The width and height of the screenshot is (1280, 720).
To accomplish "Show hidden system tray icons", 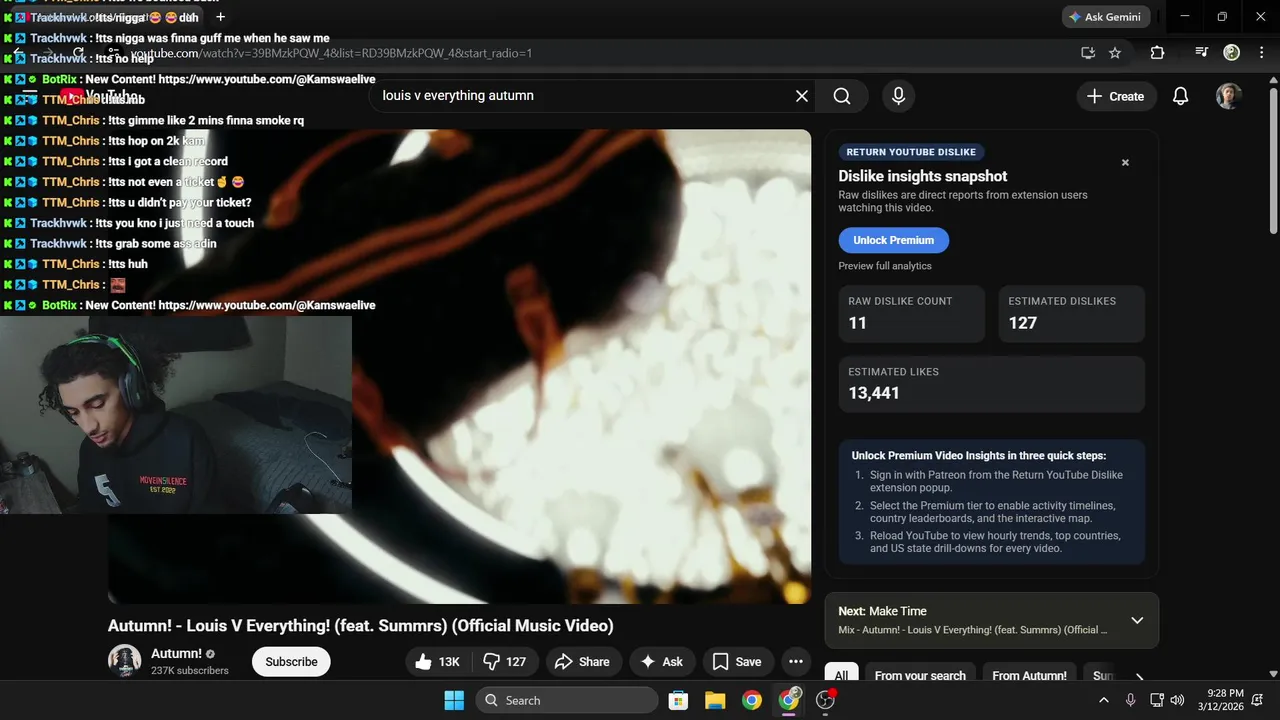I will coord(1104,700).
